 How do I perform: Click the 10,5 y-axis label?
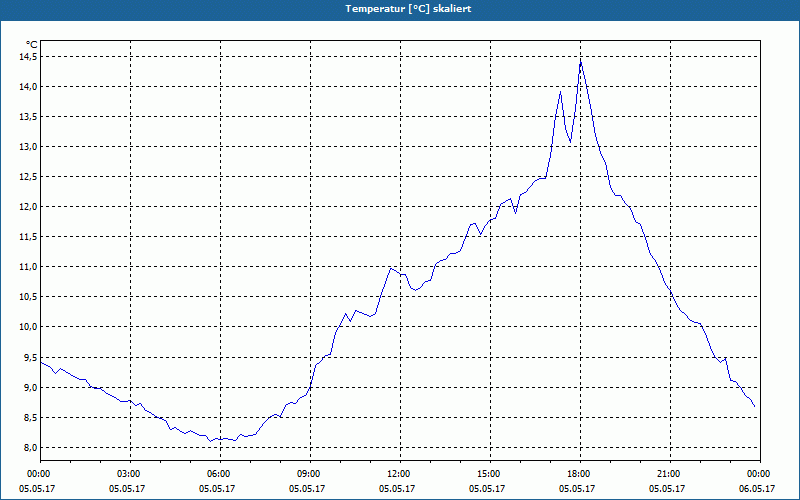(28, 297)
